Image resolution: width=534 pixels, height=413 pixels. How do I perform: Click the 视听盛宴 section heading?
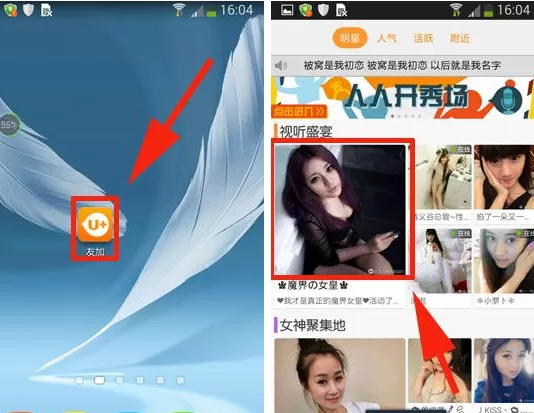(x=306, y=132)
